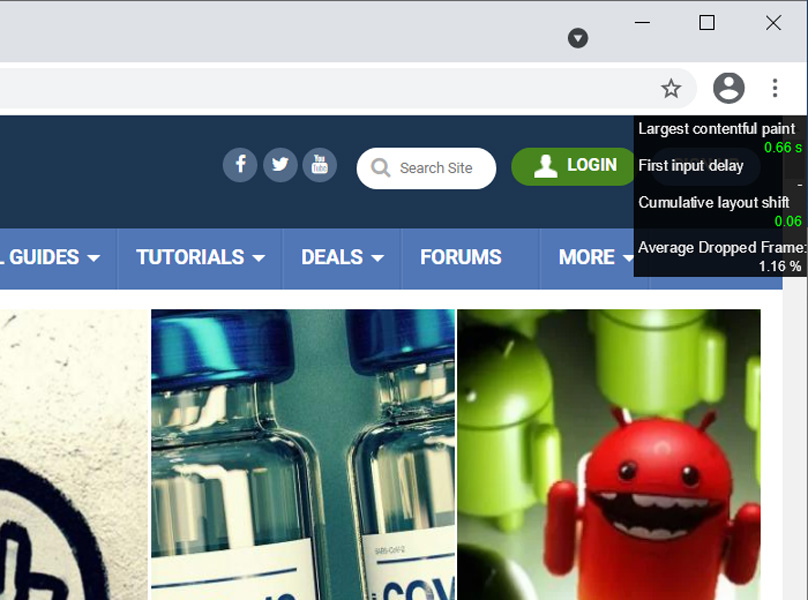Open the Twitter social icon
This screenshot has height=600, width=808.
click(x=280, y=165)
